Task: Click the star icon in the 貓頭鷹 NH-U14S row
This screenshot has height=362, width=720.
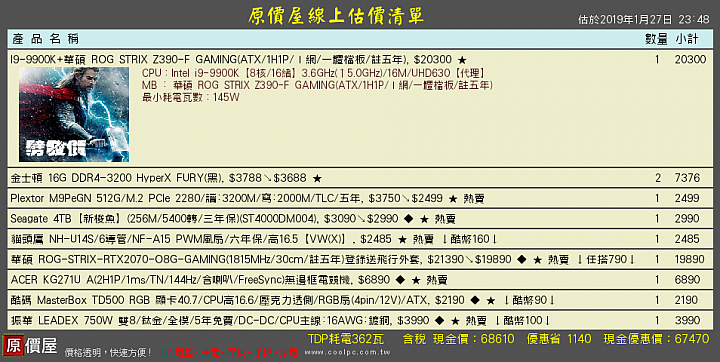Action: point(402,239)
